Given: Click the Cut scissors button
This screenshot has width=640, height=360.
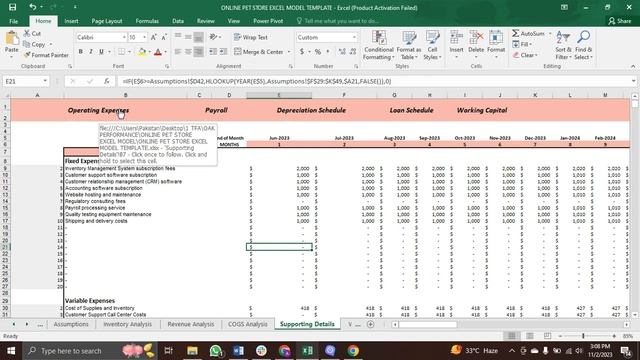Looking at the screenshot, I should [x=32, y=33].
